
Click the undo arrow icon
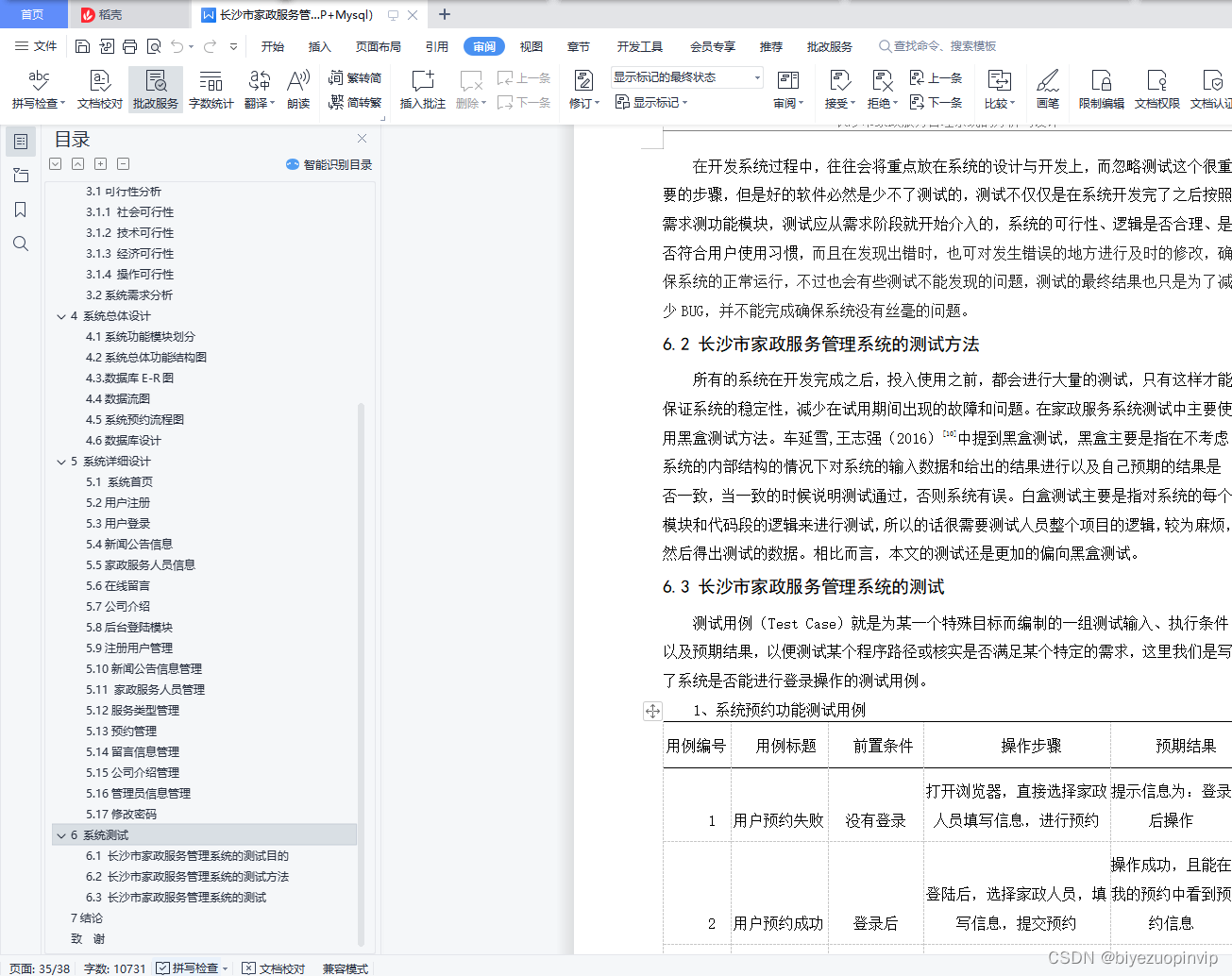[x=177, y=46]
